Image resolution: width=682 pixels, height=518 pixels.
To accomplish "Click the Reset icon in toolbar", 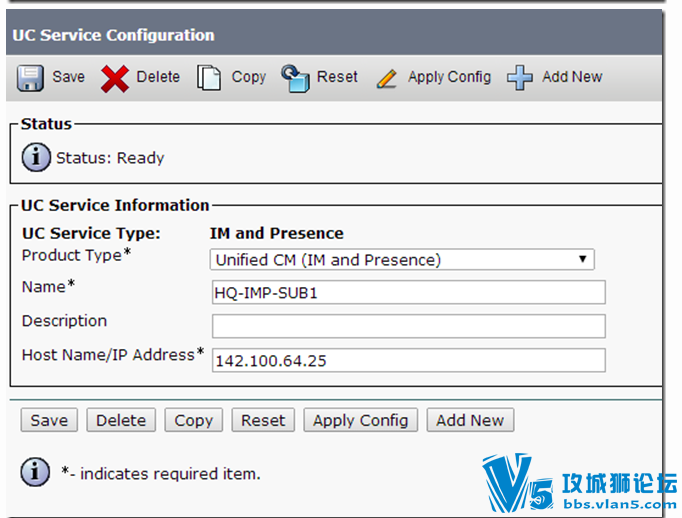I will 295,78.
